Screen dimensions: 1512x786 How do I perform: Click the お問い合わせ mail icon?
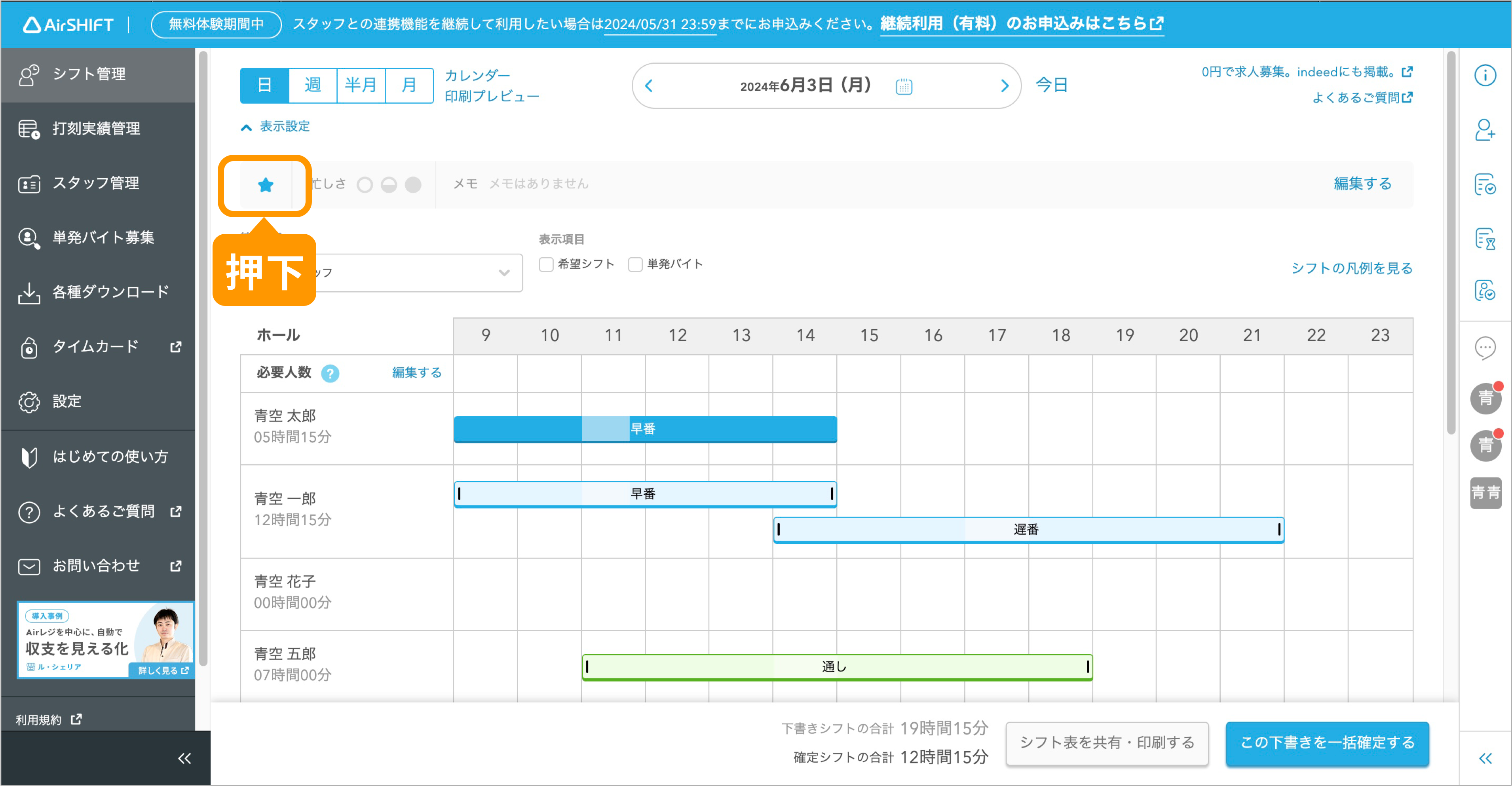[29, 566]
